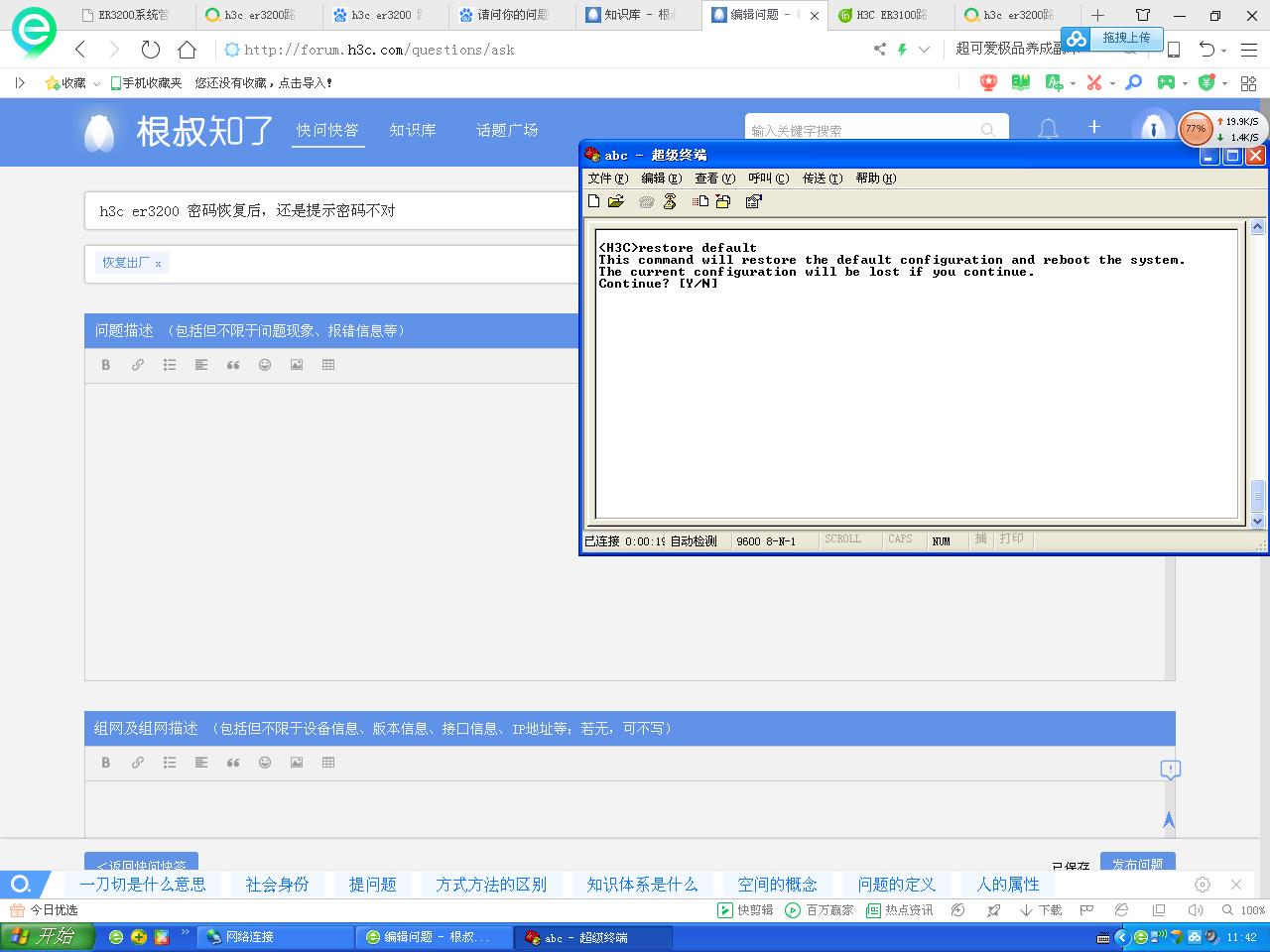Click the HyperTerminal scrollbar down arrow

(x=1258, y=521)
